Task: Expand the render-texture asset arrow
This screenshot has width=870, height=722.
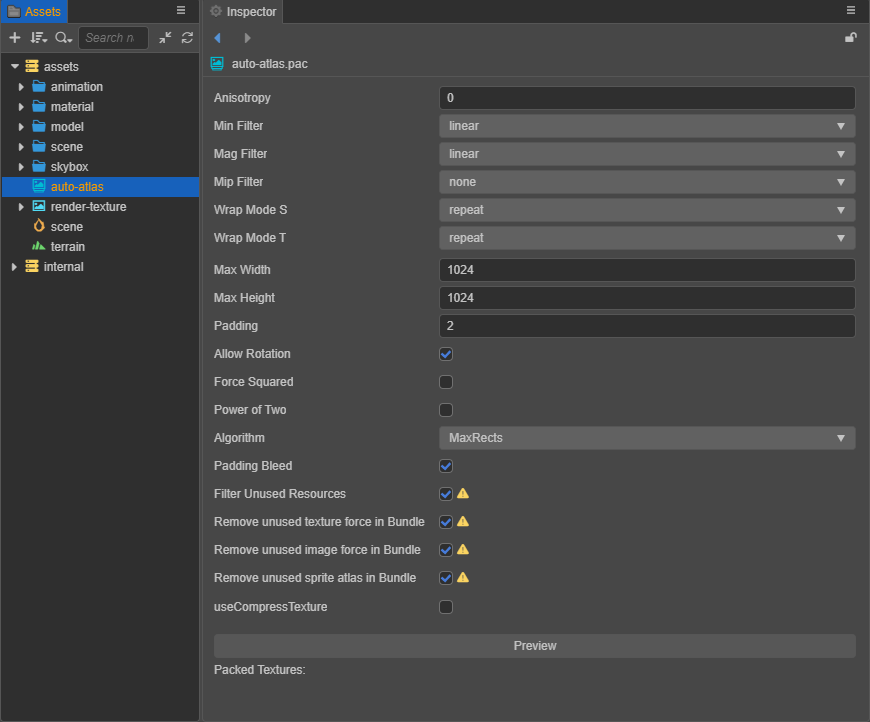Action: [x=21, y=206]
